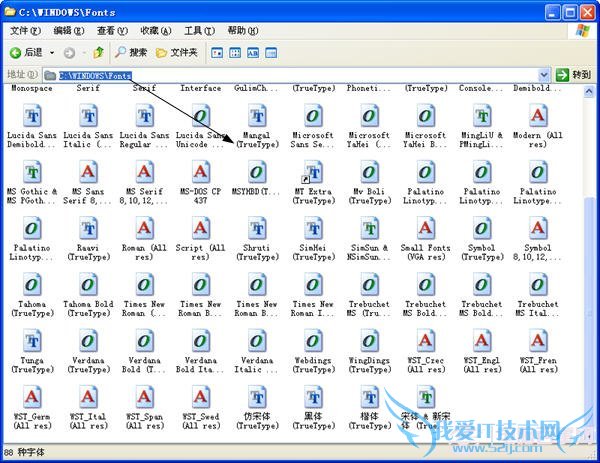Open the Search (搜索) toolbar button

click(130, 52)
